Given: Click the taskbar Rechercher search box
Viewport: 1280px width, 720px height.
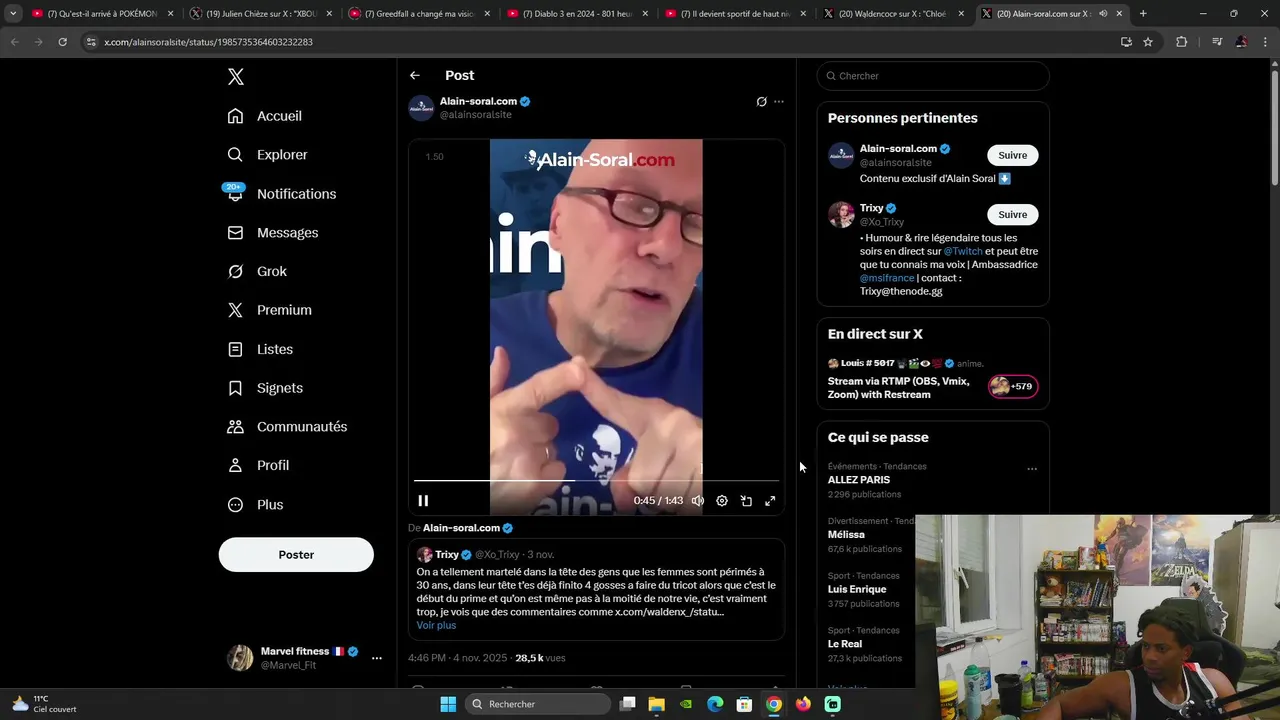Looking at the screenshot, I should point(540,704).
